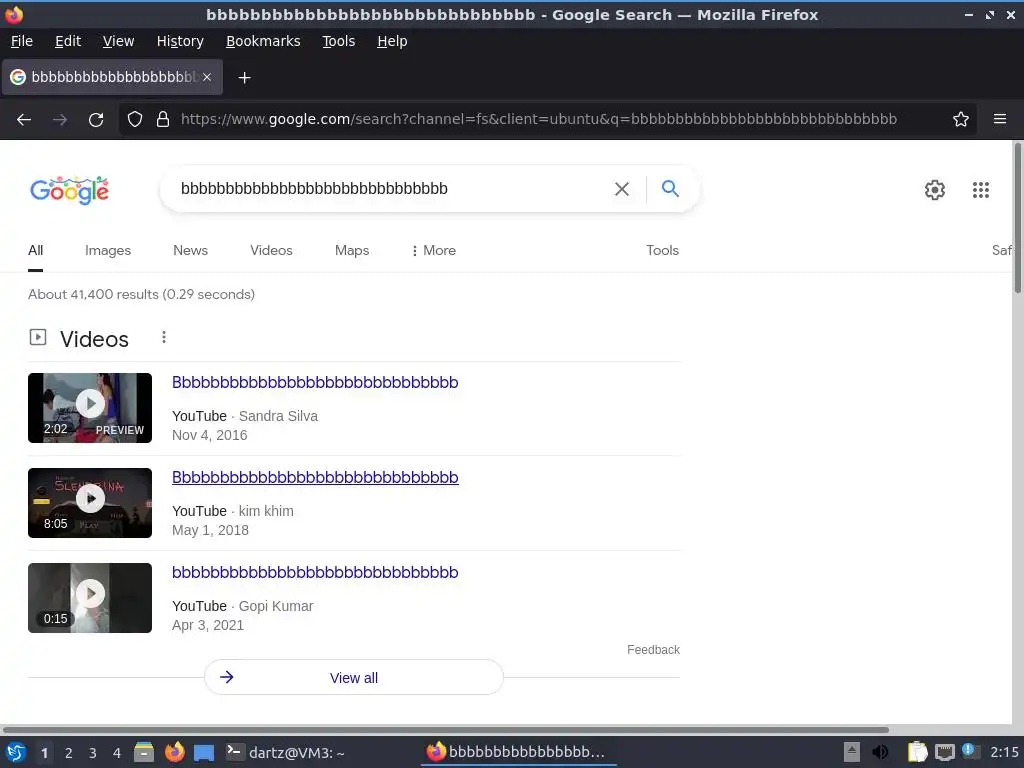Screen dimensions: 1024x768
Task: Open the video result by Gopi Kumar
Action: pyautogui.click(x=315, y=572)
